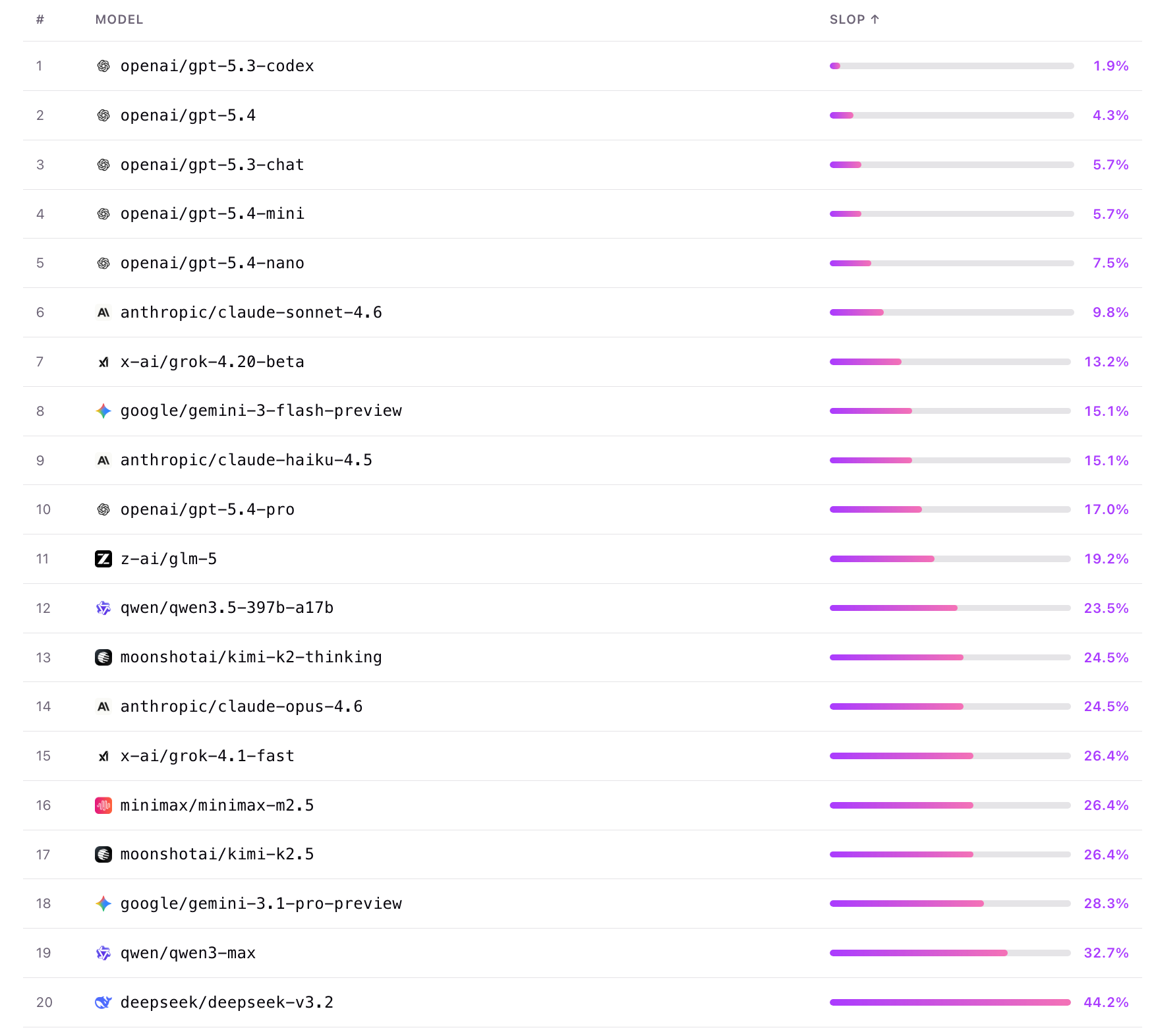The width and height of the screenshot is (1156, 1036).
Task: Open the openai/gpt-5.4 model link
Action: click(x=188, y=115)
